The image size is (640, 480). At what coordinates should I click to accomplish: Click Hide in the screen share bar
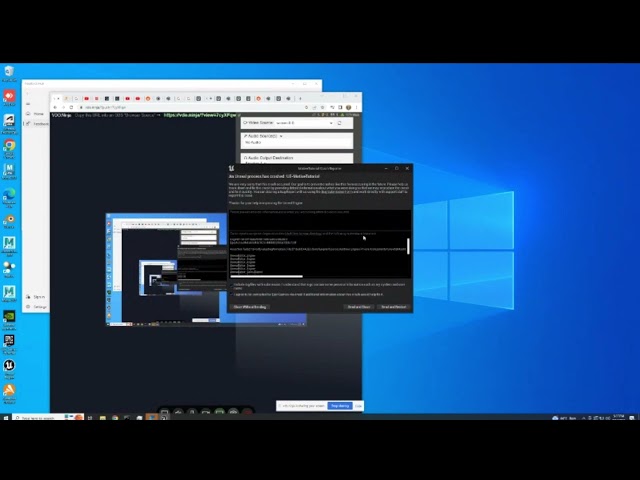[x=358, y=406]
